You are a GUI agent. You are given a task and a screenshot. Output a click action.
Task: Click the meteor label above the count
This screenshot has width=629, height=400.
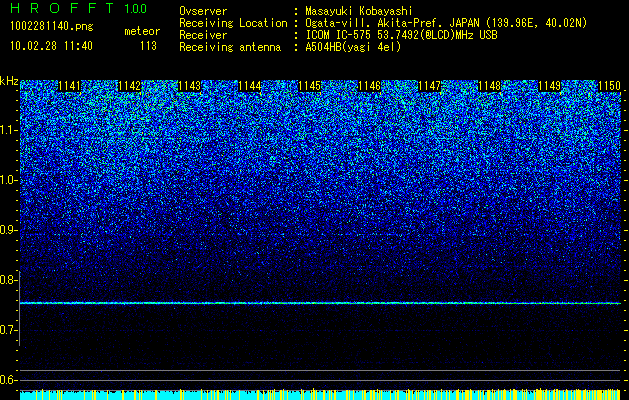coord(142,31)
